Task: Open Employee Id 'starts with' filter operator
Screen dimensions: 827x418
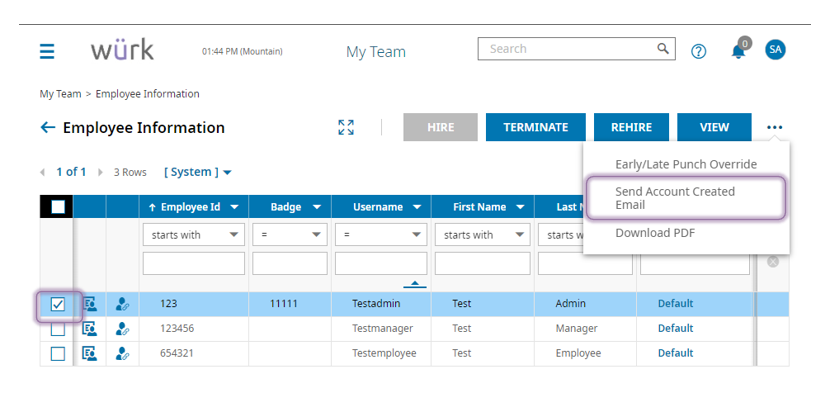Action: pos(194,235)
